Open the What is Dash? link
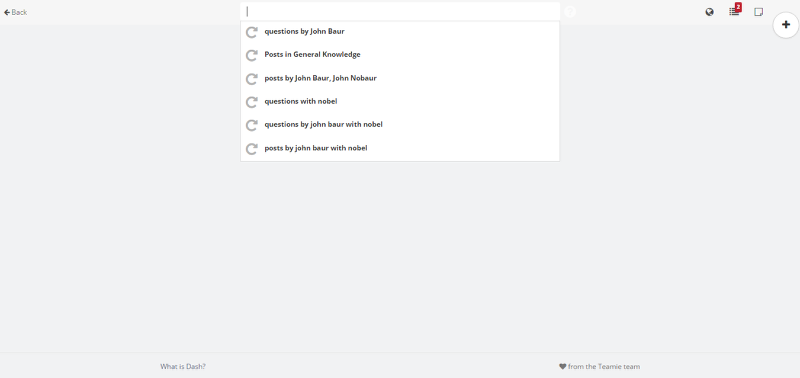The height and width of the screenshot is (378, 800). (x=183, y=366)
